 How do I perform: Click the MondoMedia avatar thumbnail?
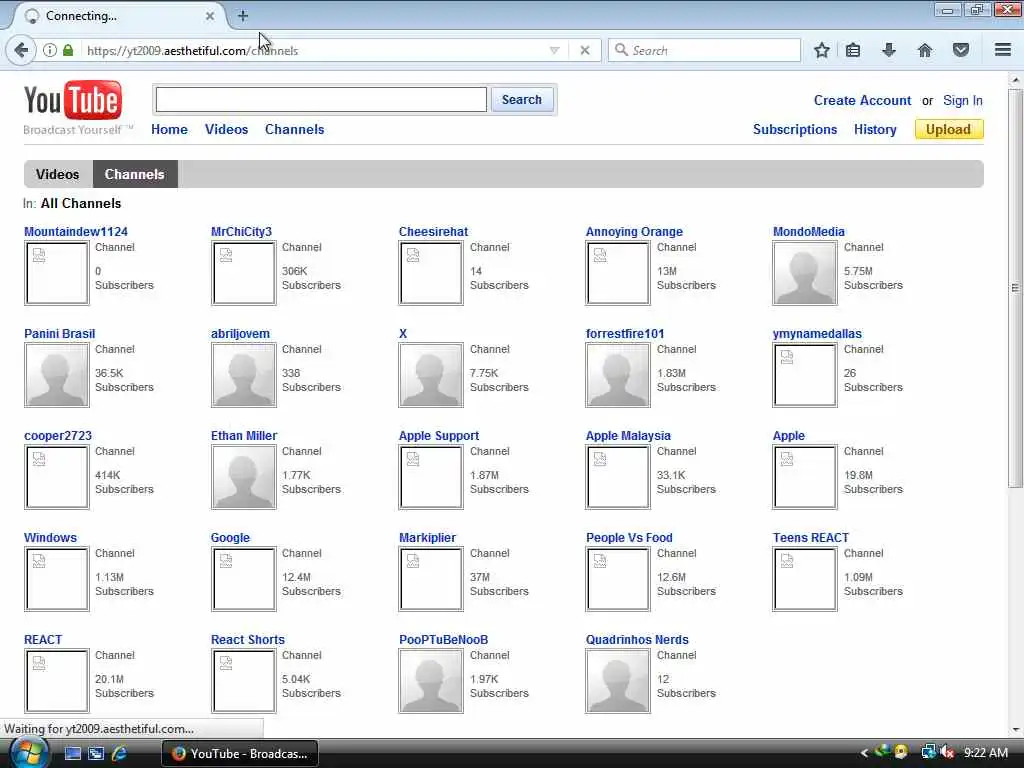point(805,273)
